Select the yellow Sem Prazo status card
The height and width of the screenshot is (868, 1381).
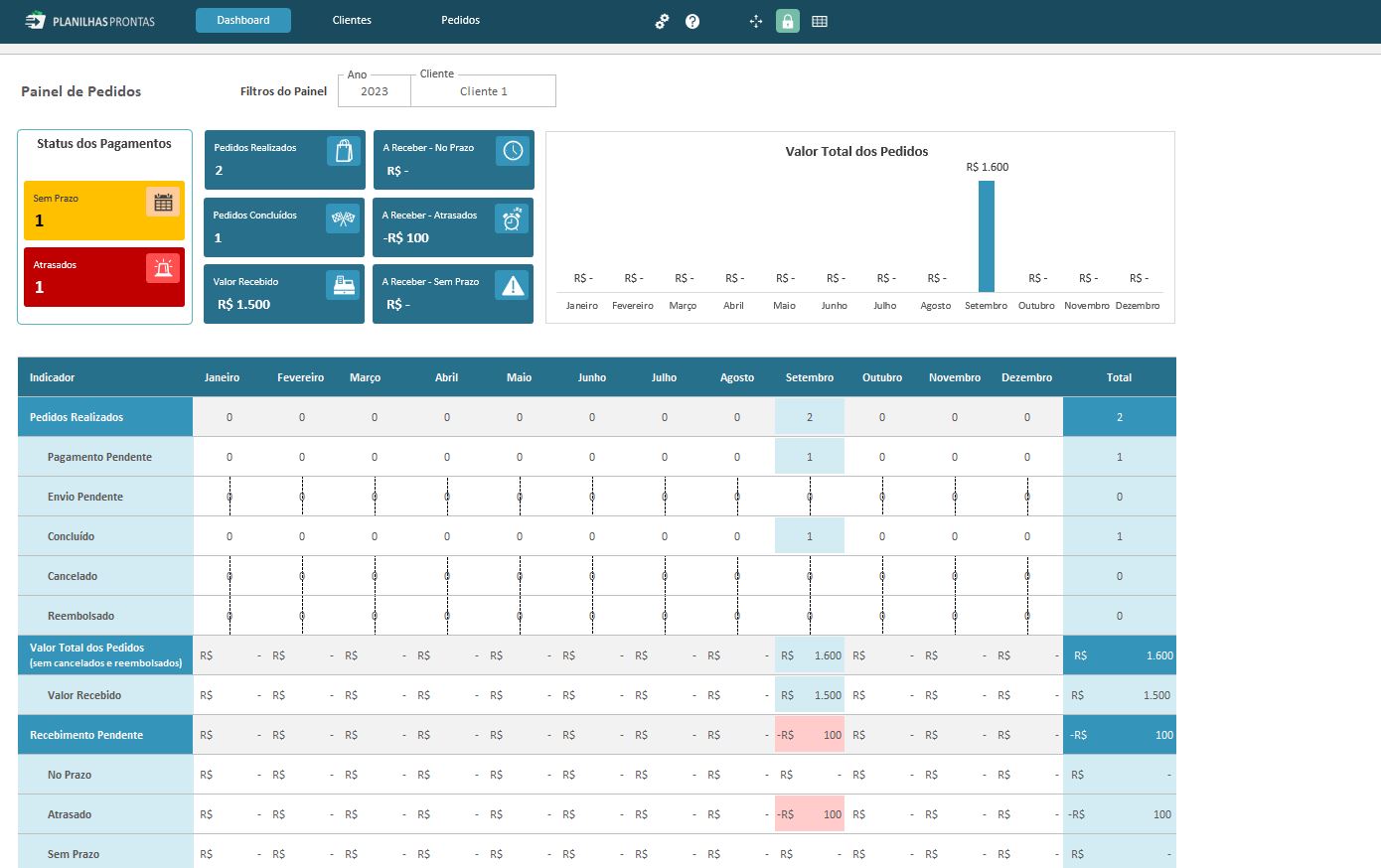coord(104,211)
